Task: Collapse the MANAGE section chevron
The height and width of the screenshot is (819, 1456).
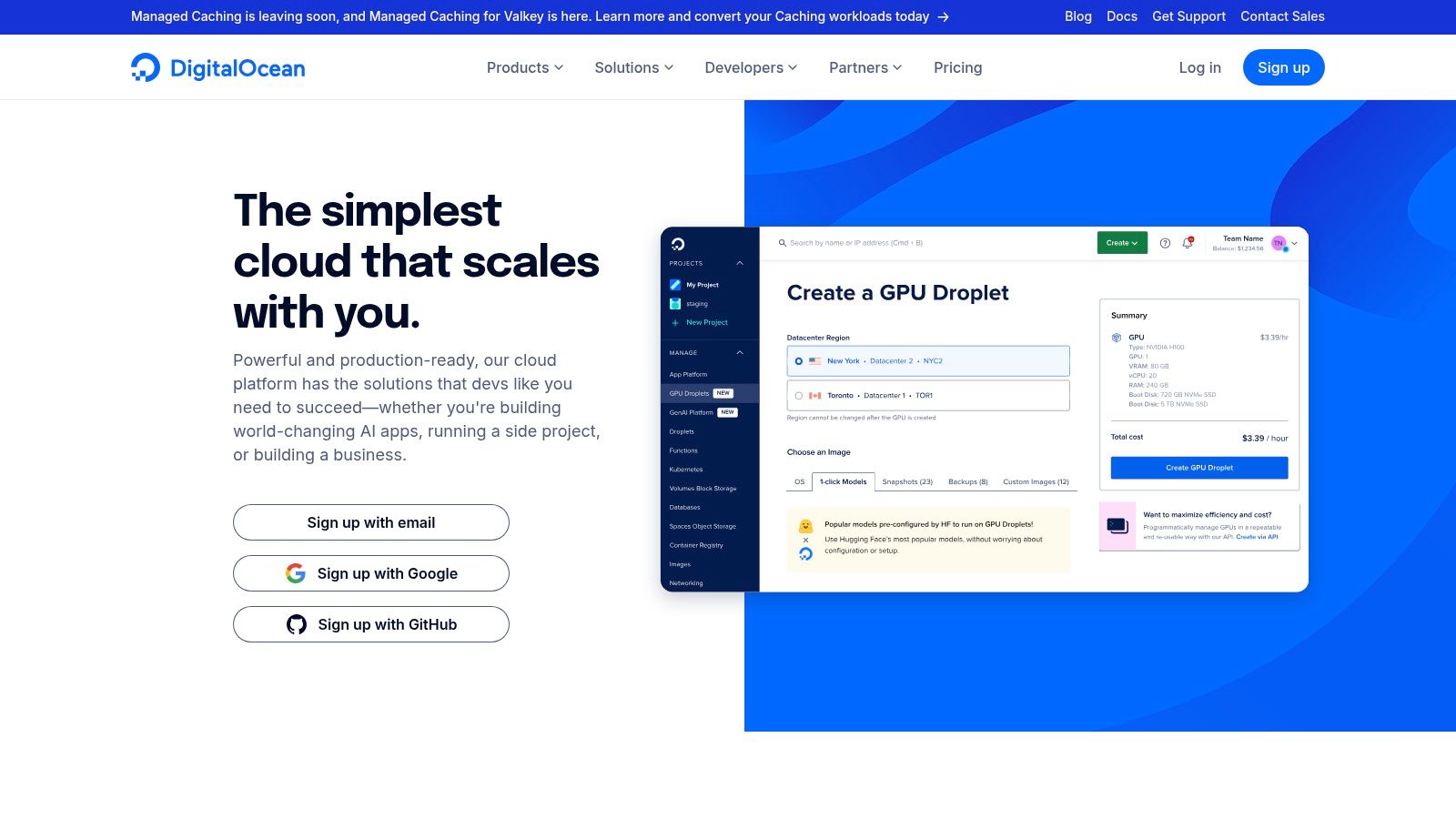Action: (740, 352)
